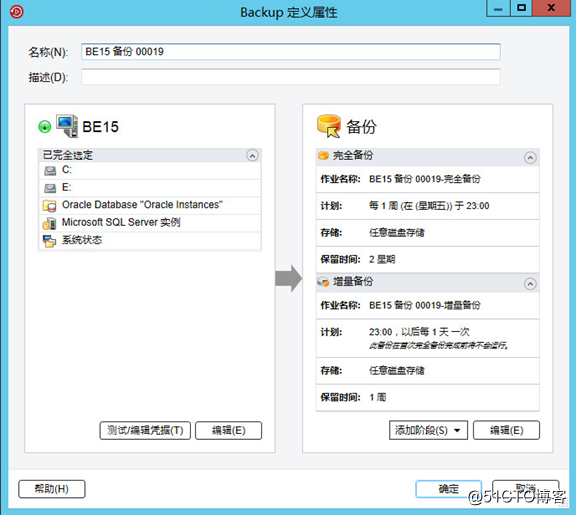Screen dimensions: 576x515
Task: Click 编辑(E) under the backup stages
Action: coord(507,430)
